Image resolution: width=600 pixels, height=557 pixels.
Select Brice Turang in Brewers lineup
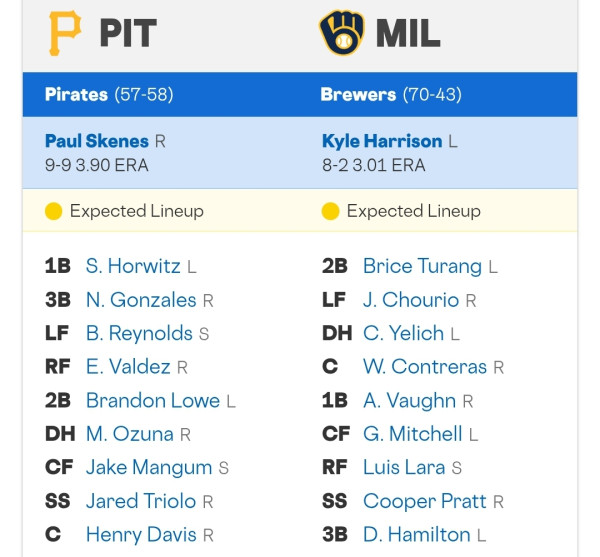[422, 266]
